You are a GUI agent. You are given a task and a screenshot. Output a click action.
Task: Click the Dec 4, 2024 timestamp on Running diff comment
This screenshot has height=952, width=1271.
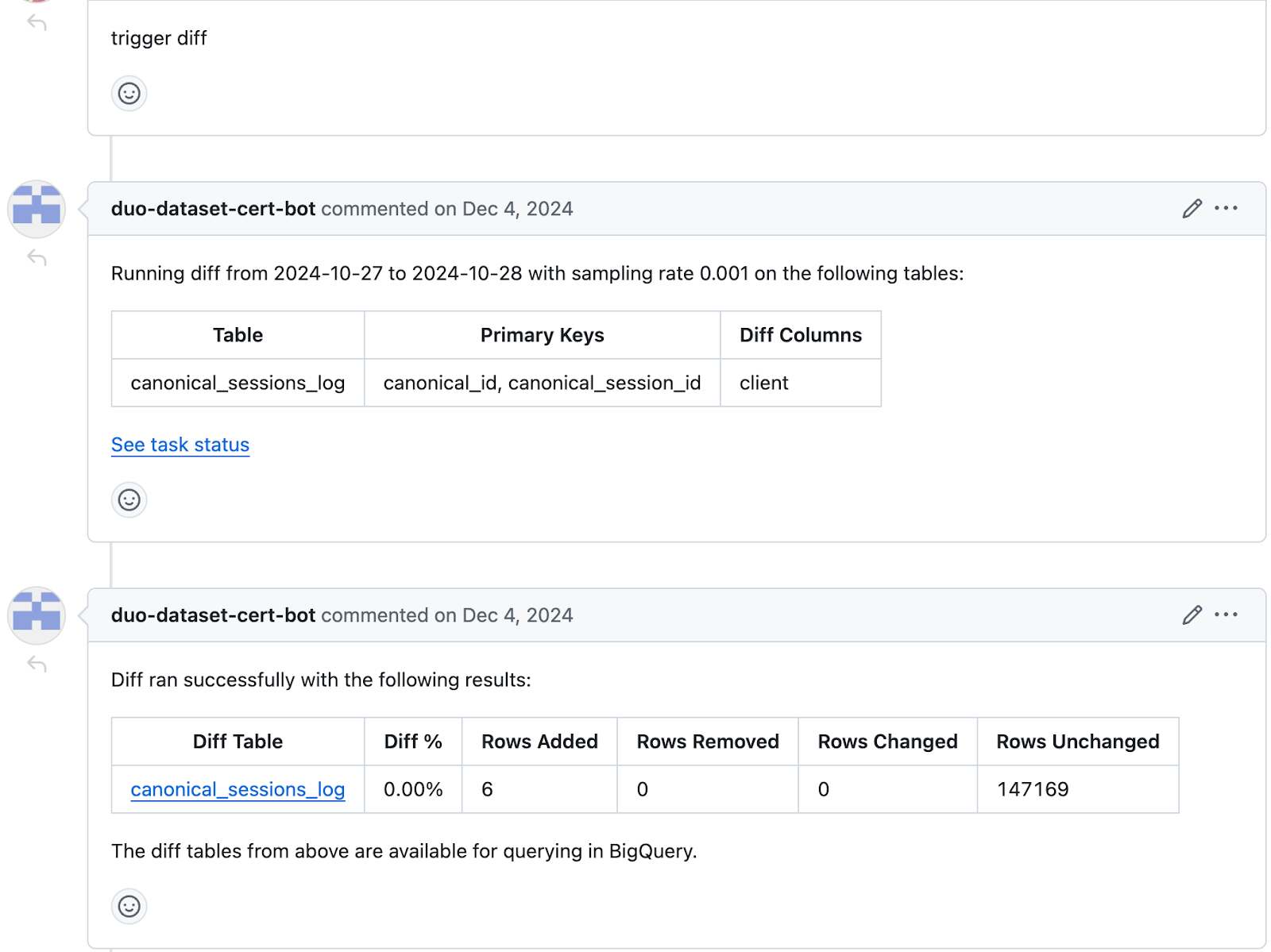click(x=517, y=209)
